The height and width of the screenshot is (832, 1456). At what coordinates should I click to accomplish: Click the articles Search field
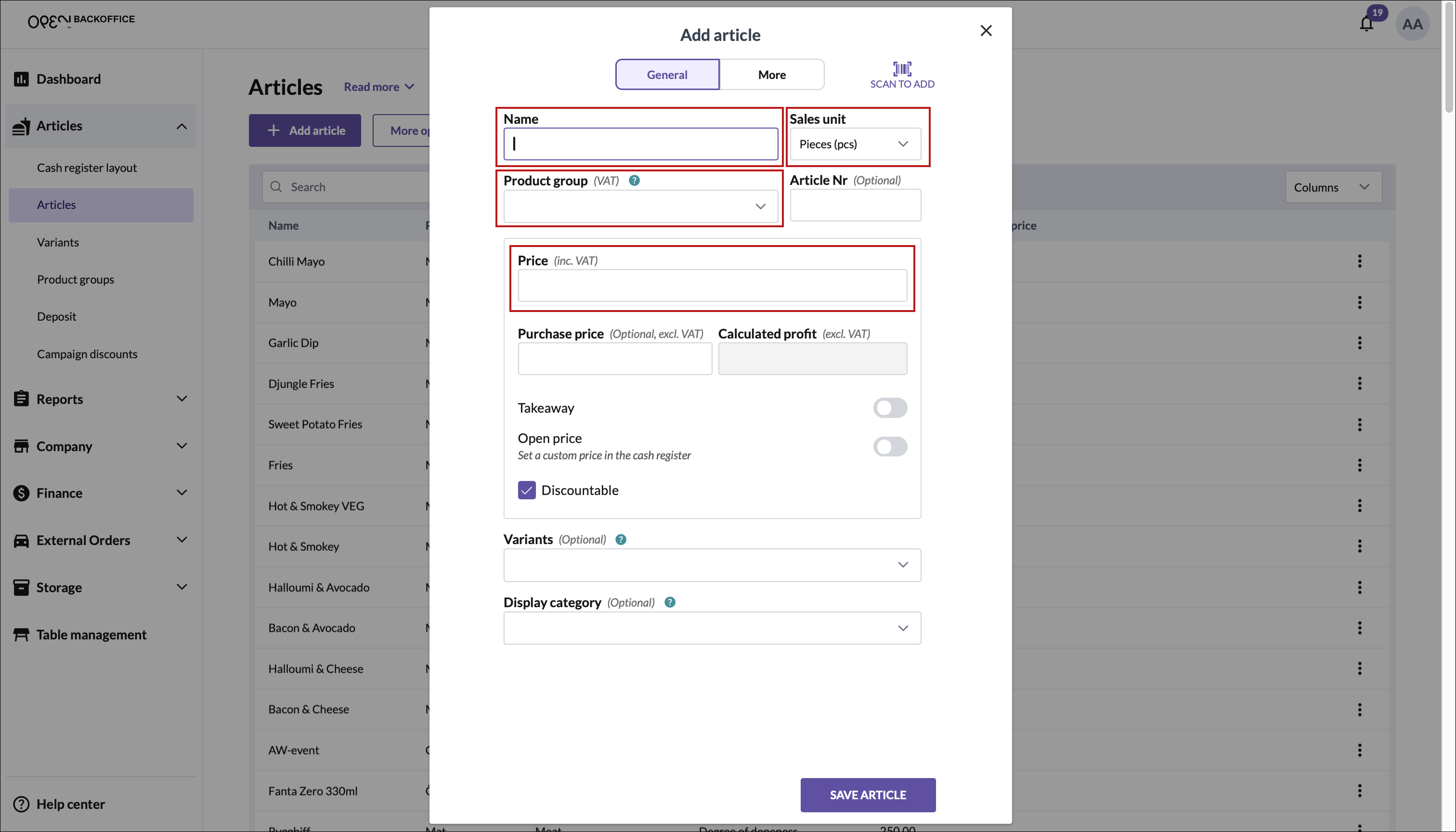(346, 187)
